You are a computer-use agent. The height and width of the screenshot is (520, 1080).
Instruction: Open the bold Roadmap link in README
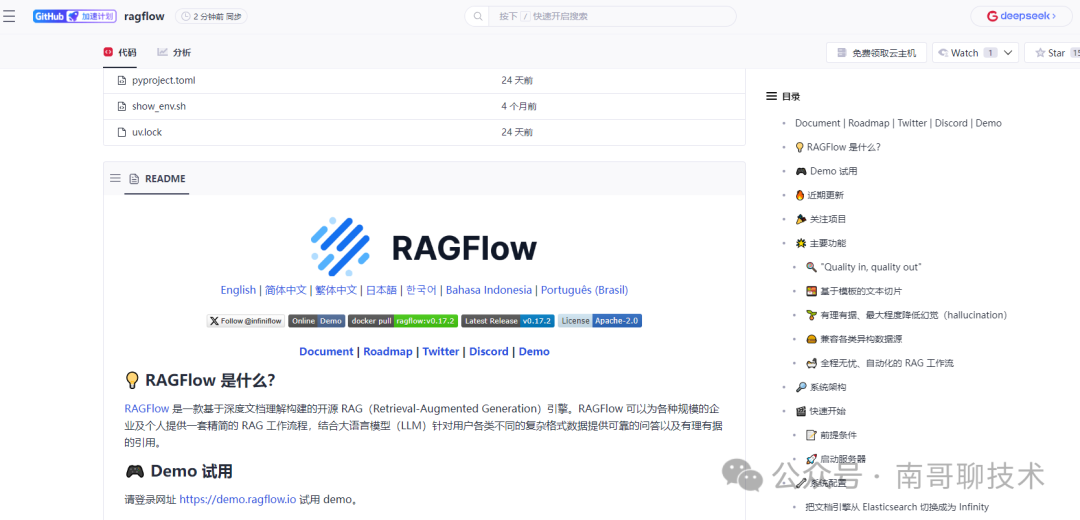pos(388,351)
